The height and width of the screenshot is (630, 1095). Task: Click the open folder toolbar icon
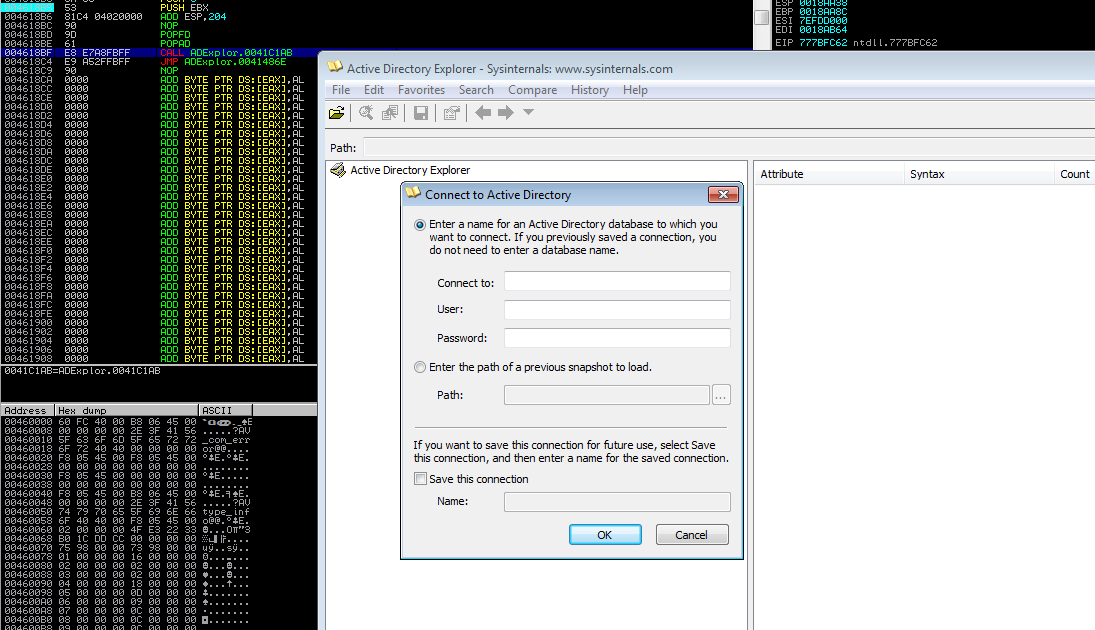click(337, 113)
